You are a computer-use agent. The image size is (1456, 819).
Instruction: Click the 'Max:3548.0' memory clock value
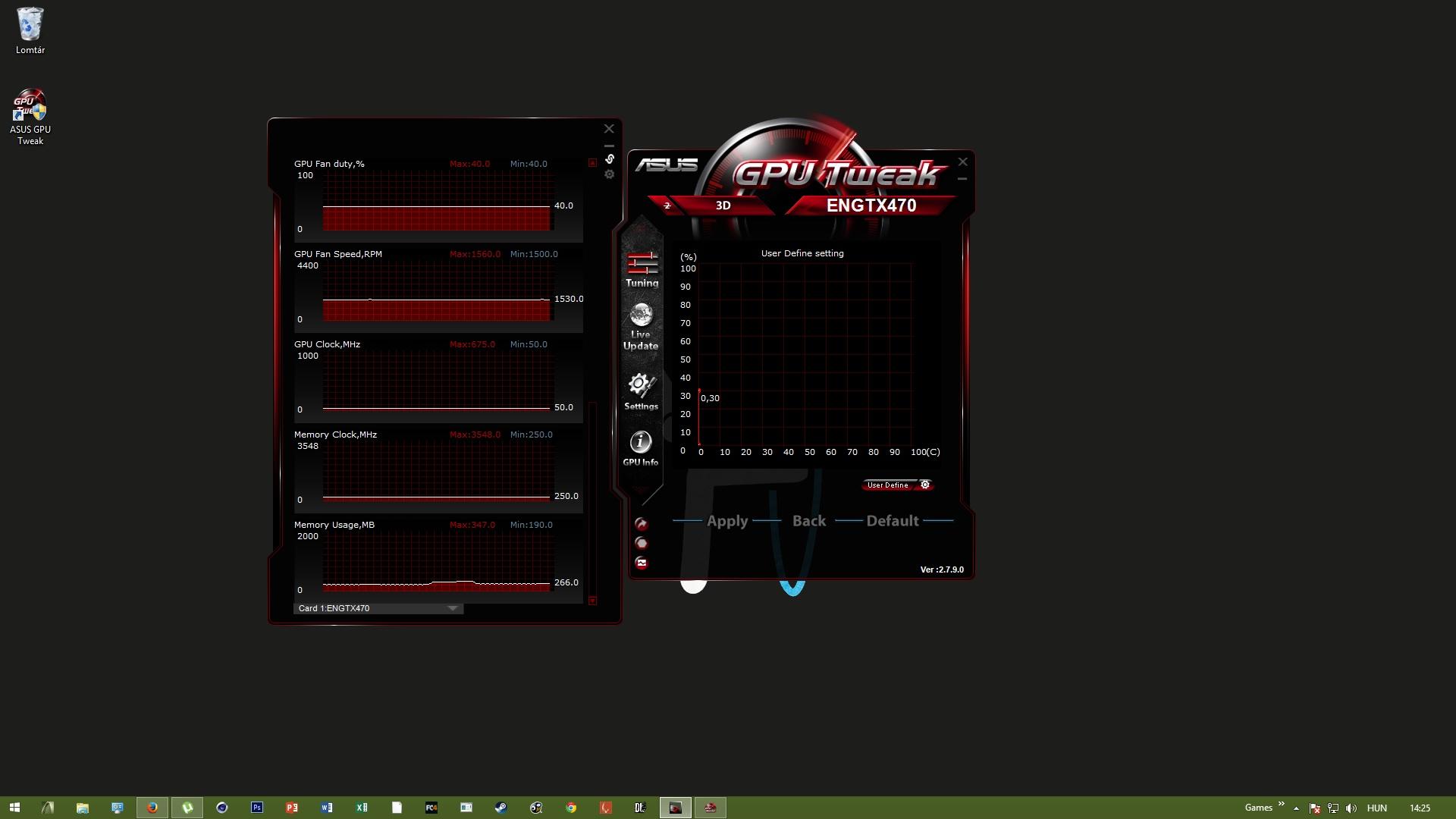[475, 435]
